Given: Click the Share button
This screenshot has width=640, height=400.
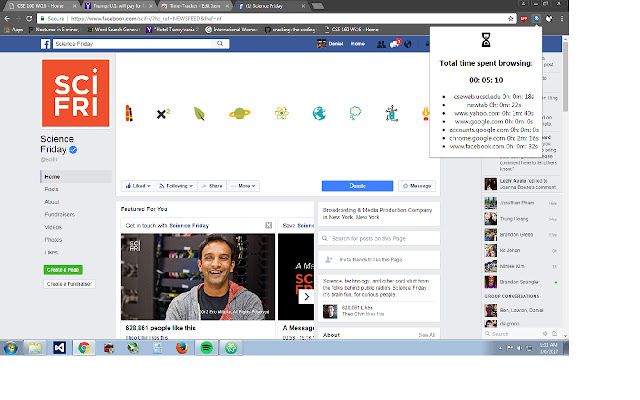Looking at the screenshot, I should pyautogui.click(x=212, y=186).
